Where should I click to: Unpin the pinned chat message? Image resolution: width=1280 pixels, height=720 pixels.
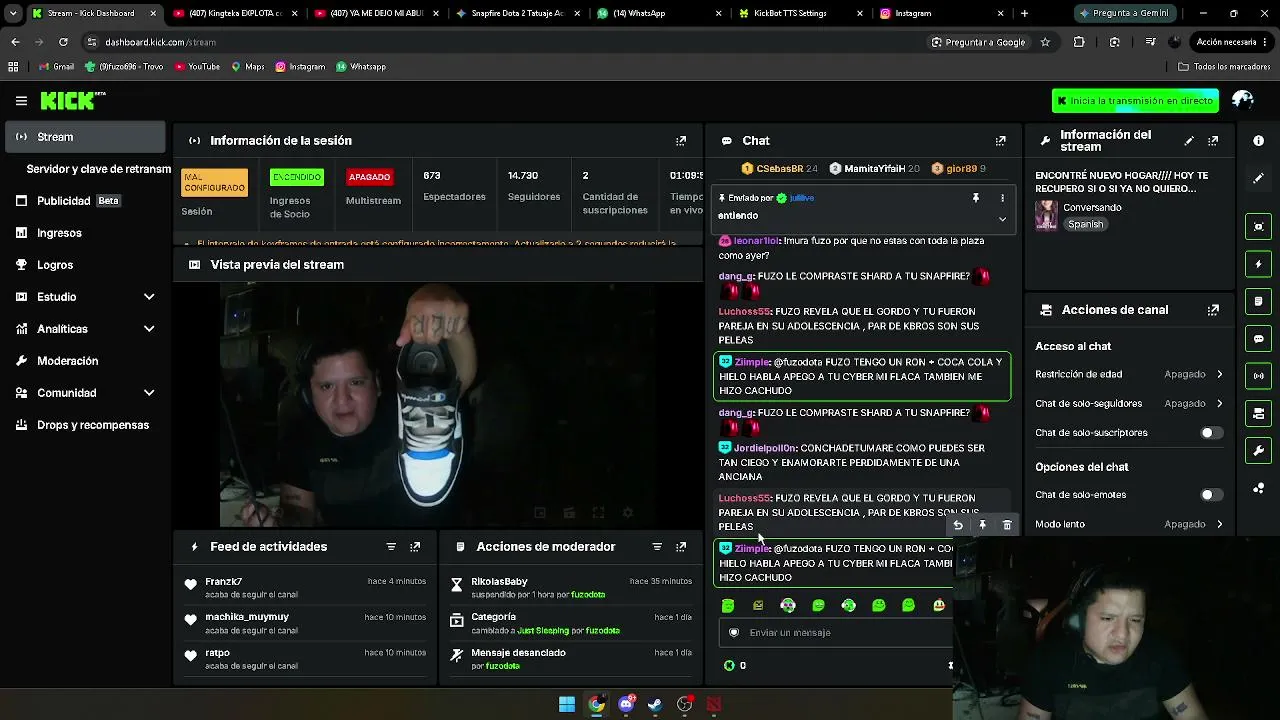(x=976, y=198)
